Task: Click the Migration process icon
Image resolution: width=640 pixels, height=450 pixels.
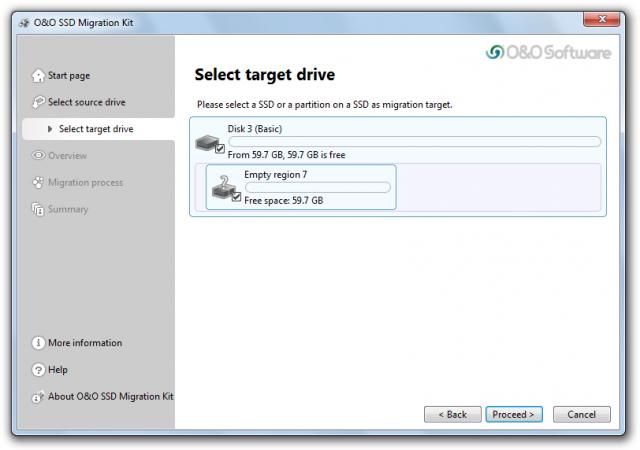Action: point(38,182)
